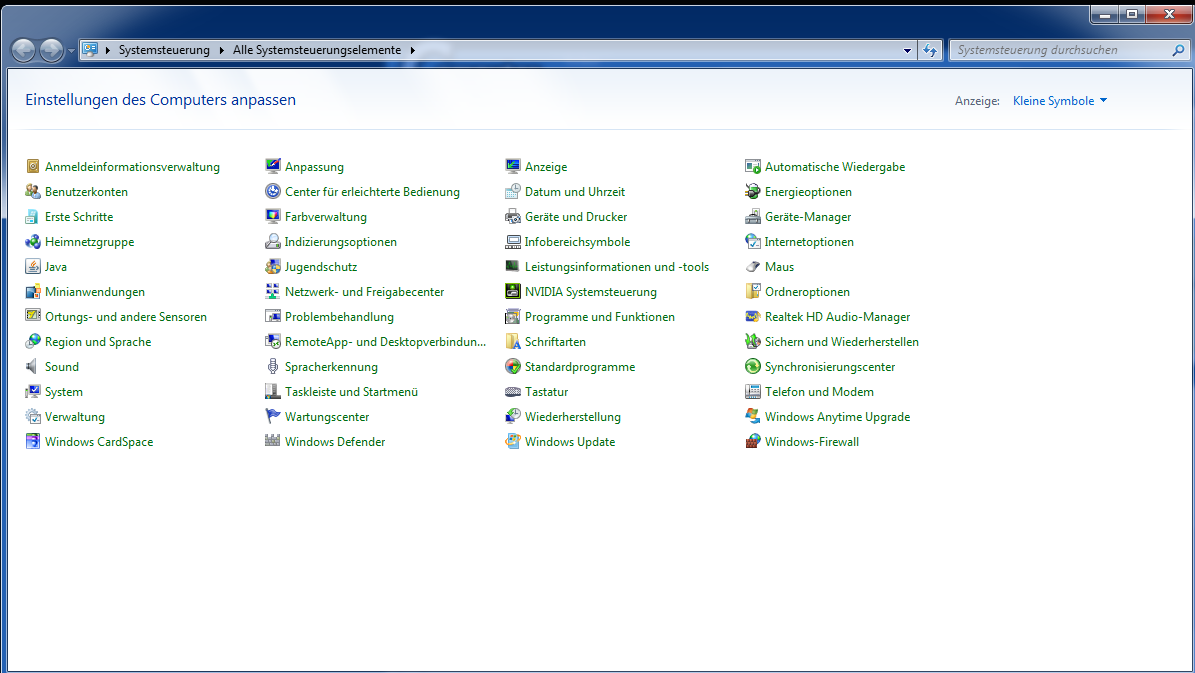Select the Alle Systemsteuerungselemente breadcrumb
1195x673 pixels.
[x=317, y=50]
